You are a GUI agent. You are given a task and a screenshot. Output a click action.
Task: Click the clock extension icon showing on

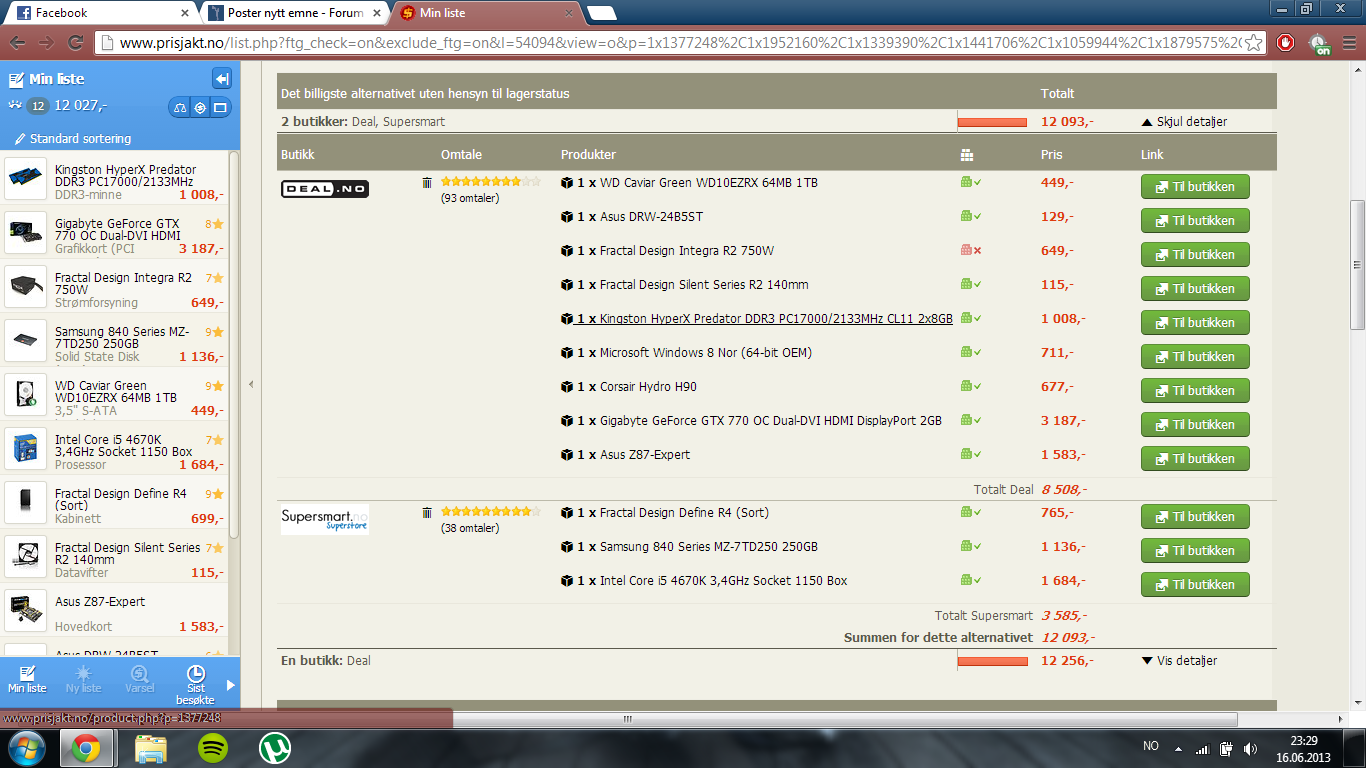click(1319, 43)
